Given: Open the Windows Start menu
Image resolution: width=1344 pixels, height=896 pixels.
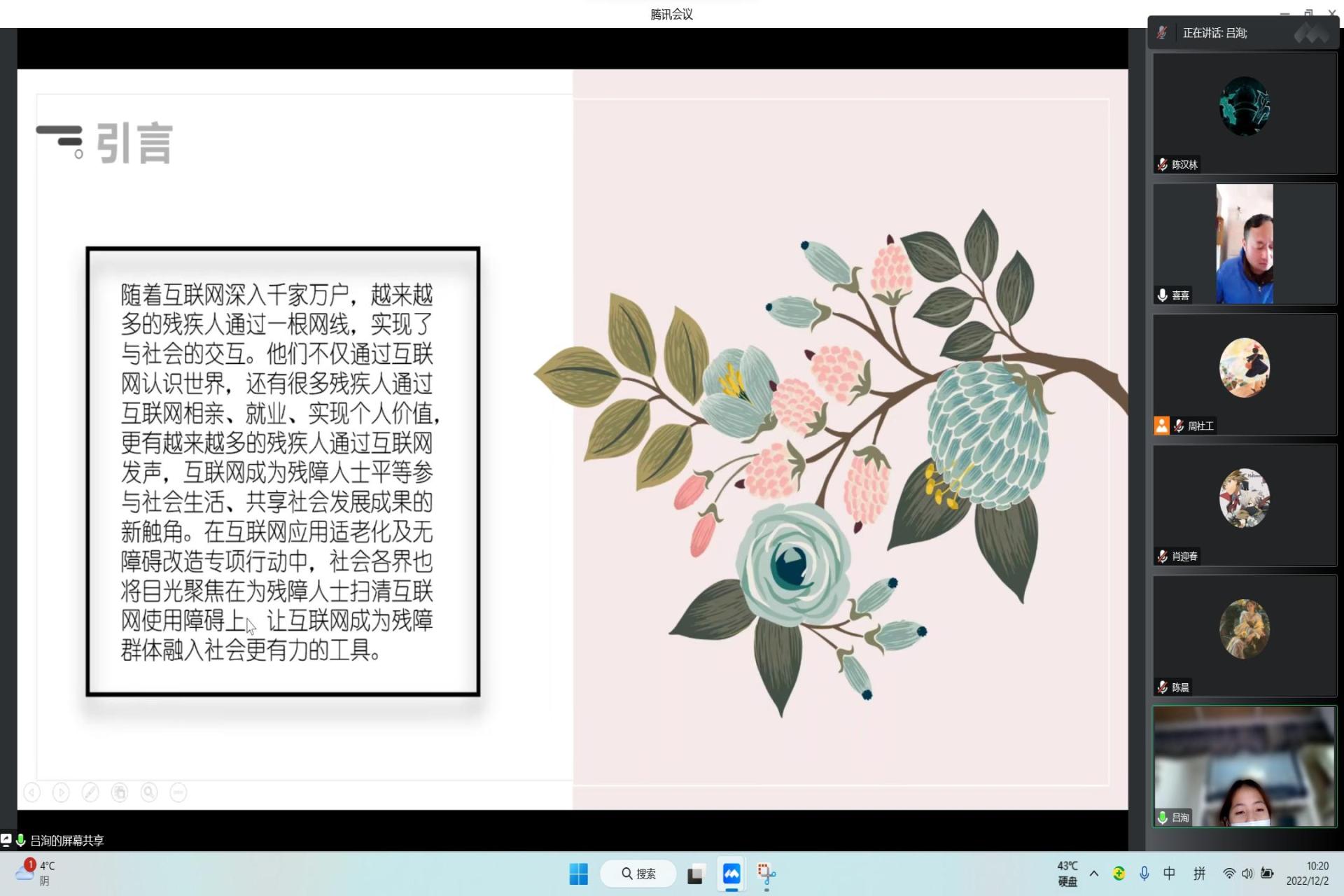Looking at the screenshot, I should tap(579, 874).
